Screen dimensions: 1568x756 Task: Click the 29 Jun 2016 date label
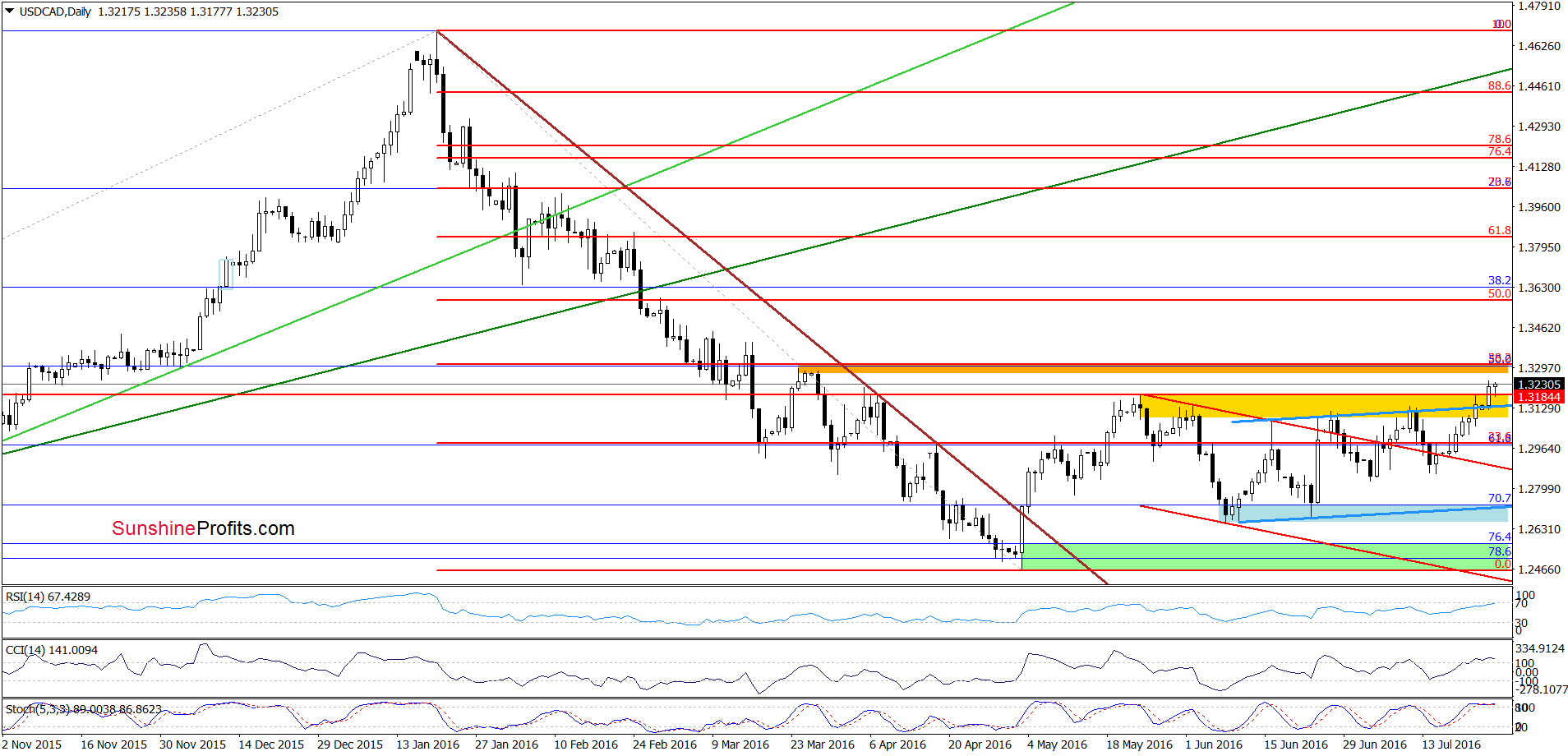[1375, 744]
